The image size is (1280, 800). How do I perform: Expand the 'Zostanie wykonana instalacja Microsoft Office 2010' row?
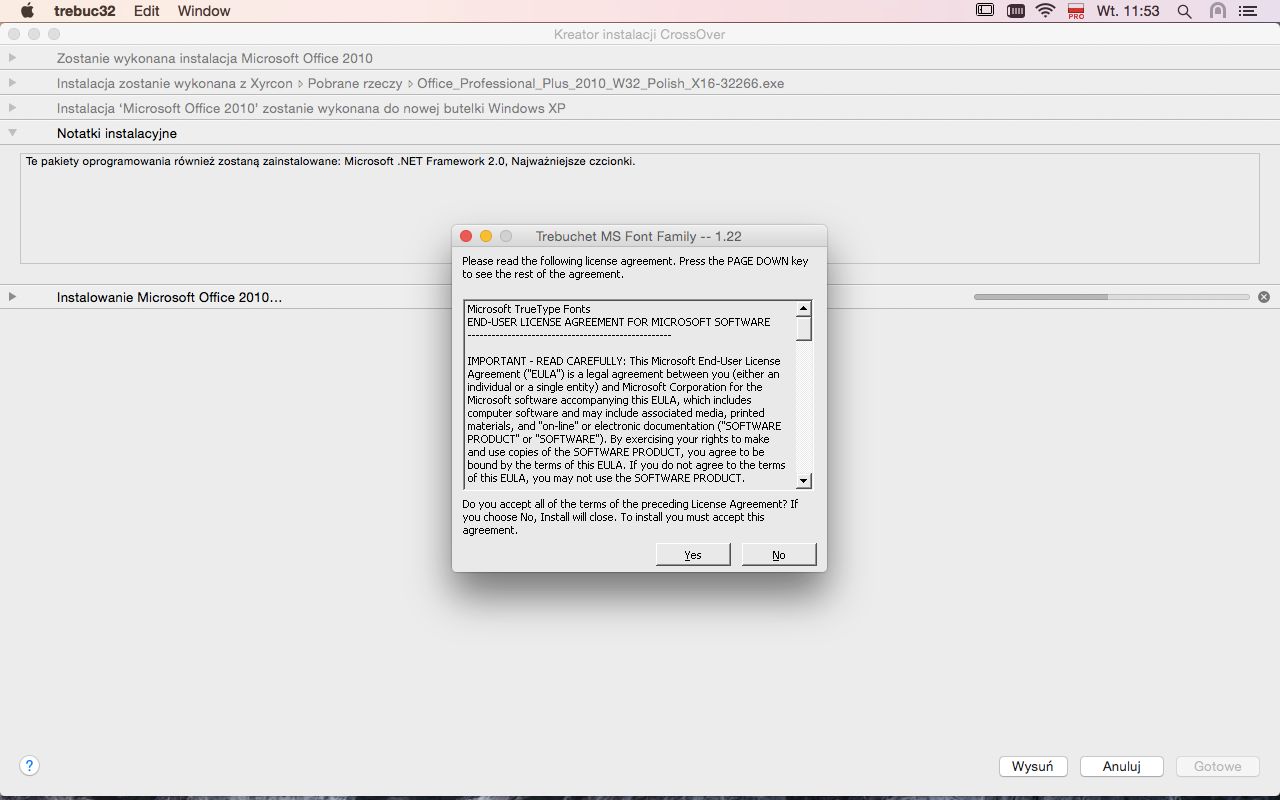pos(12,58)
